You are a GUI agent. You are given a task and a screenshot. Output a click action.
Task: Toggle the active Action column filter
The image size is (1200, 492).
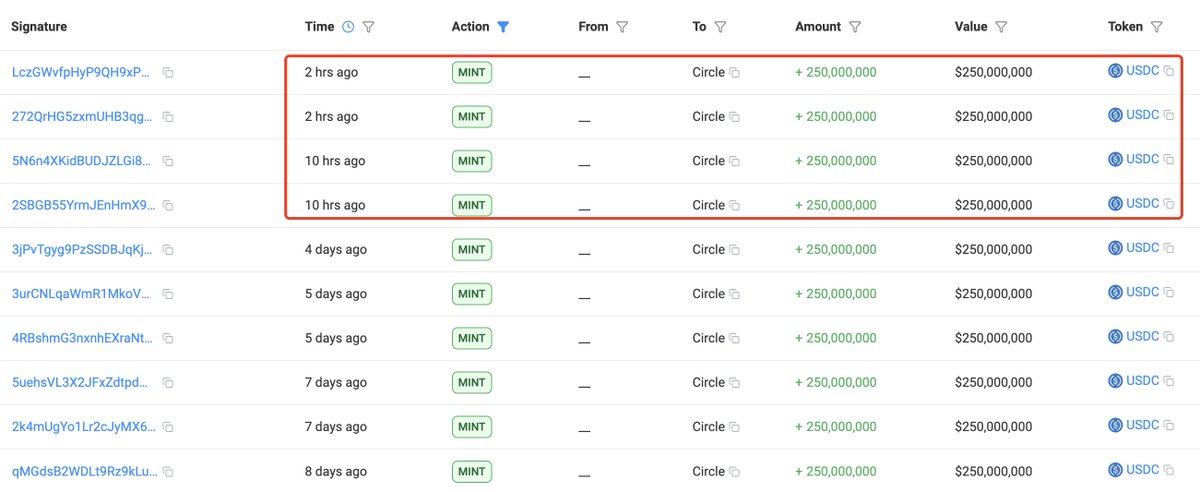(503, 27)
